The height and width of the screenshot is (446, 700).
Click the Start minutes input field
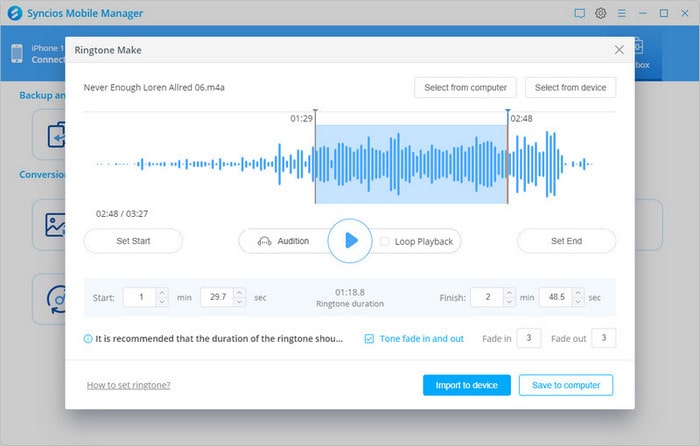click(x=140, y=297)
